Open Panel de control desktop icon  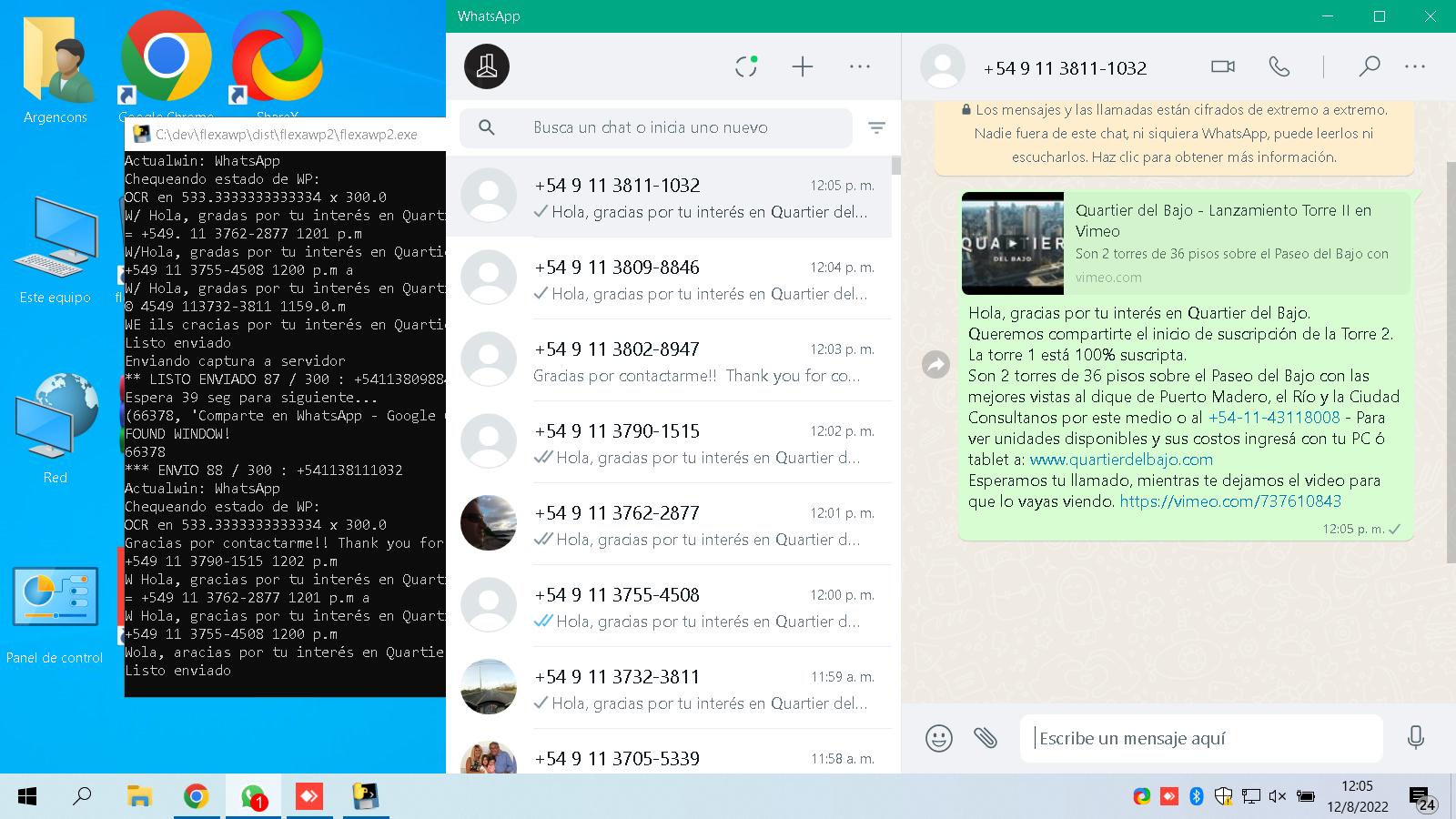click(x=56, y=614)
